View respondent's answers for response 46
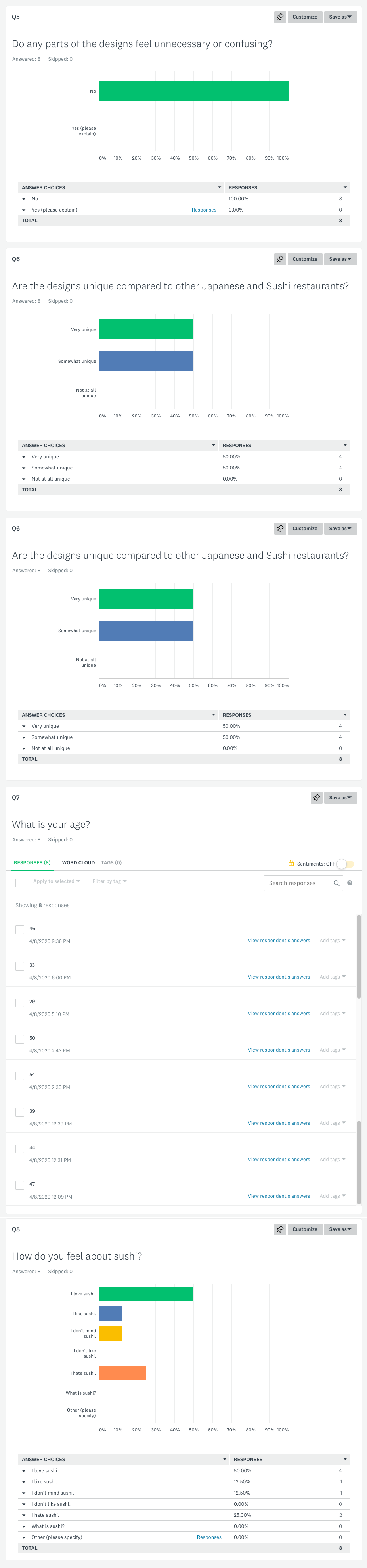367x1568 pixels. tap(279, 941)
